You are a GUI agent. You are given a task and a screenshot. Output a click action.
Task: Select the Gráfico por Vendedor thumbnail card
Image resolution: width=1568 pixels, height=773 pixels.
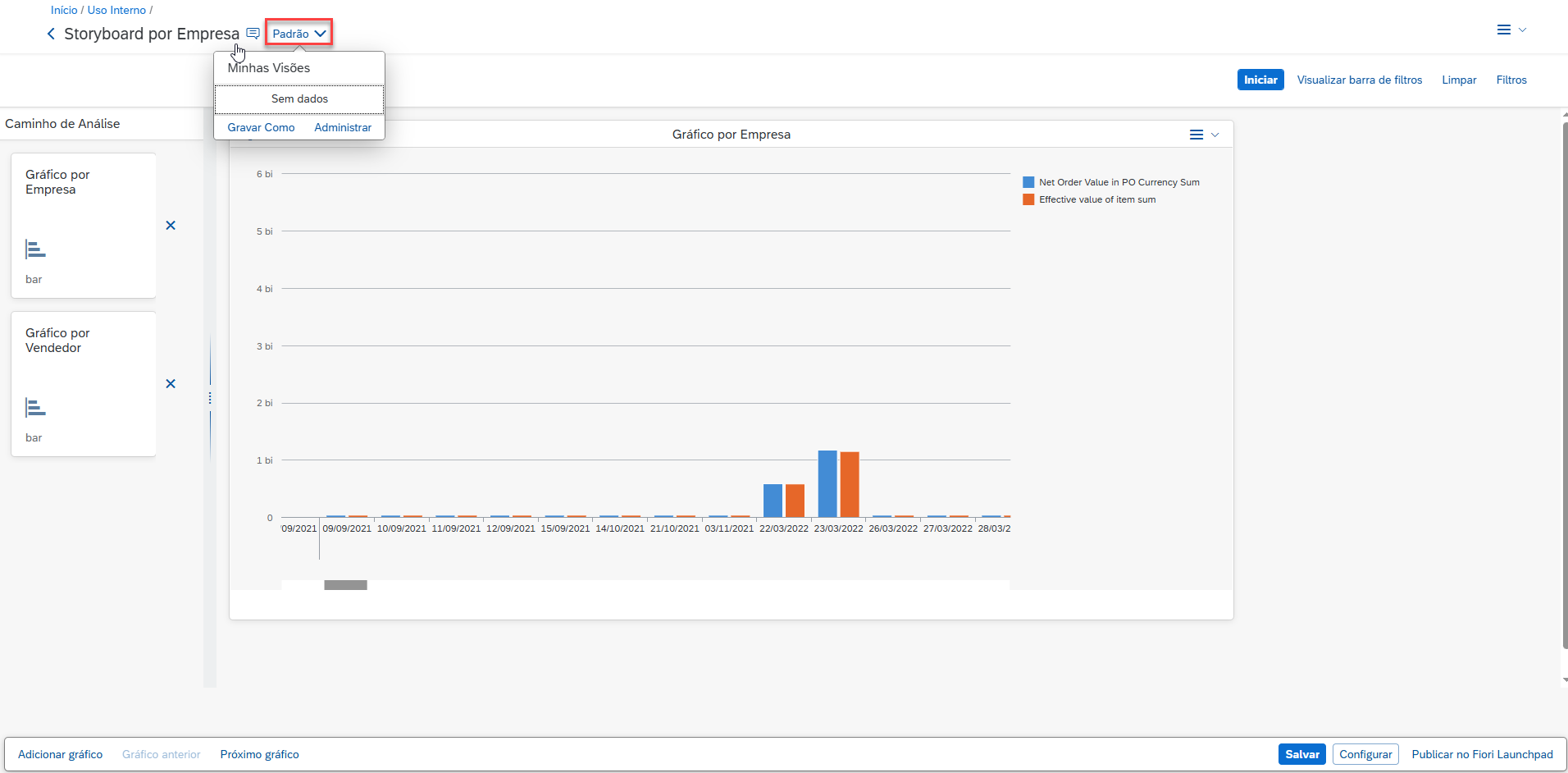pyautogui.click(x=83, y=383)
